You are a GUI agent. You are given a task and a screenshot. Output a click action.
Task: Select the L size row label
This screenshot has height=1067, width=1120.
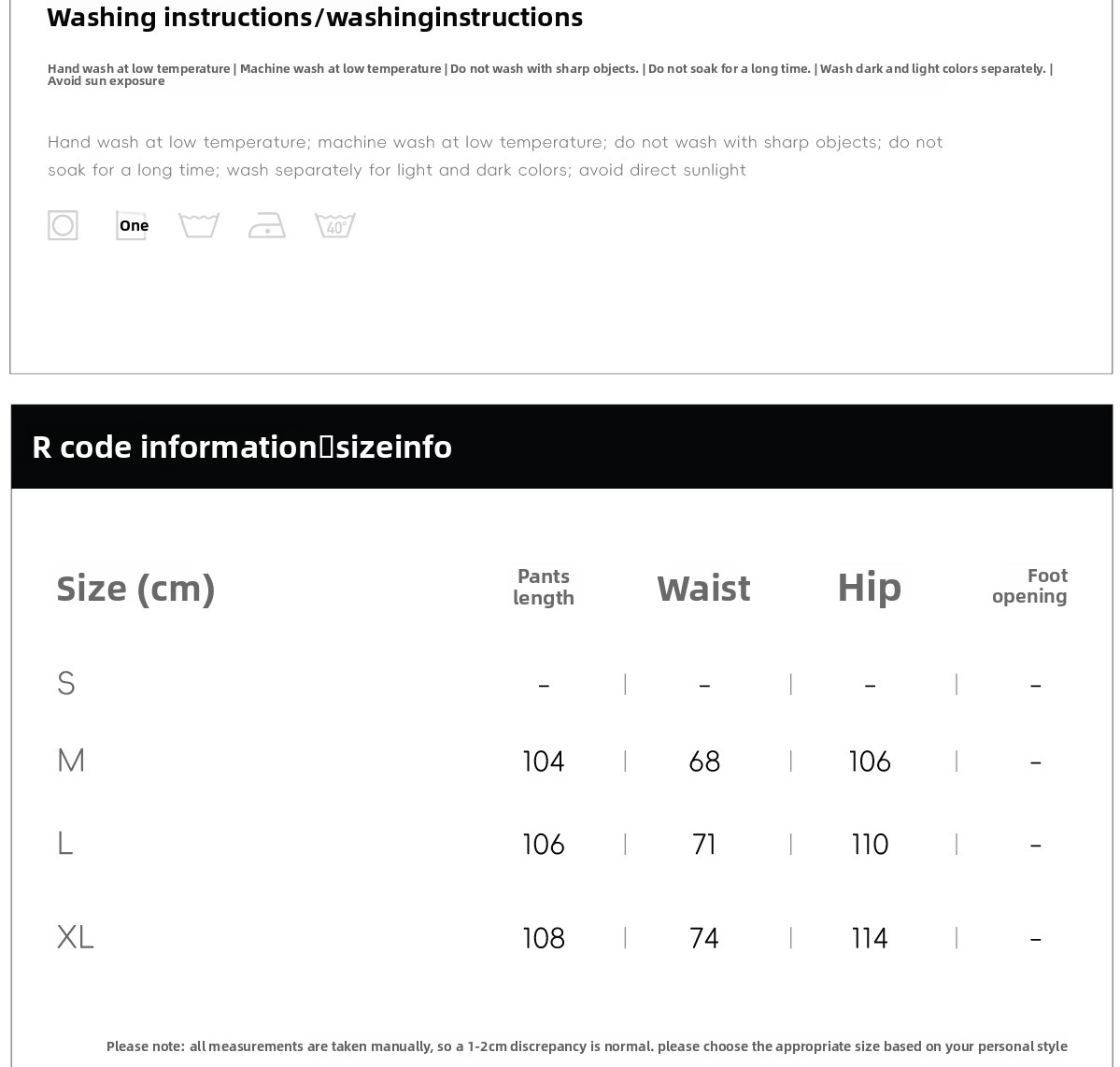pos(64,844)
